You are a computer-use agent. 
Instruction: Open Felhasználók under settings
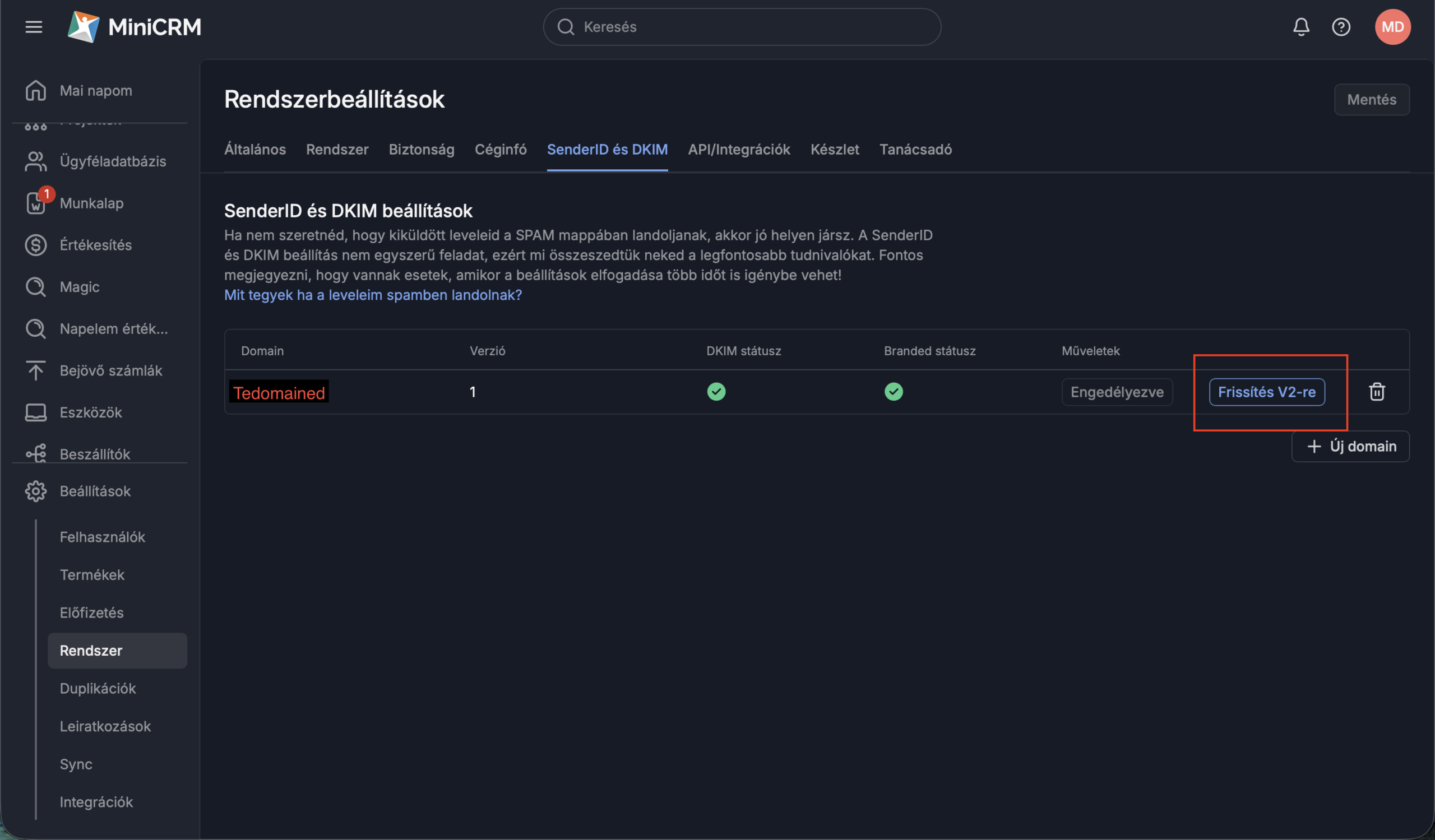102,537
